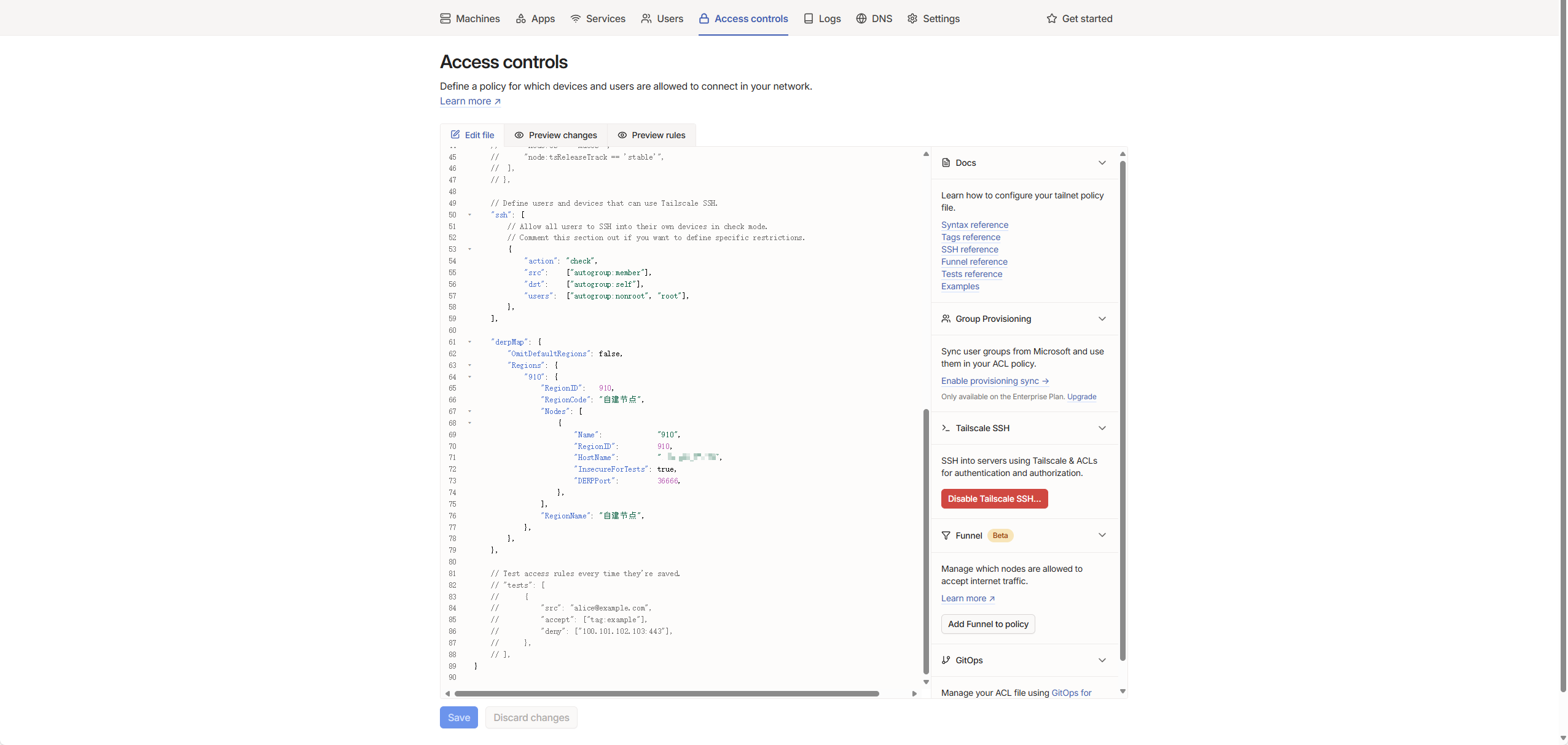The width and height of the screenshot is (1568, 745).
Task: Open the Apps section in the top navigation
Action: [535, 18]
